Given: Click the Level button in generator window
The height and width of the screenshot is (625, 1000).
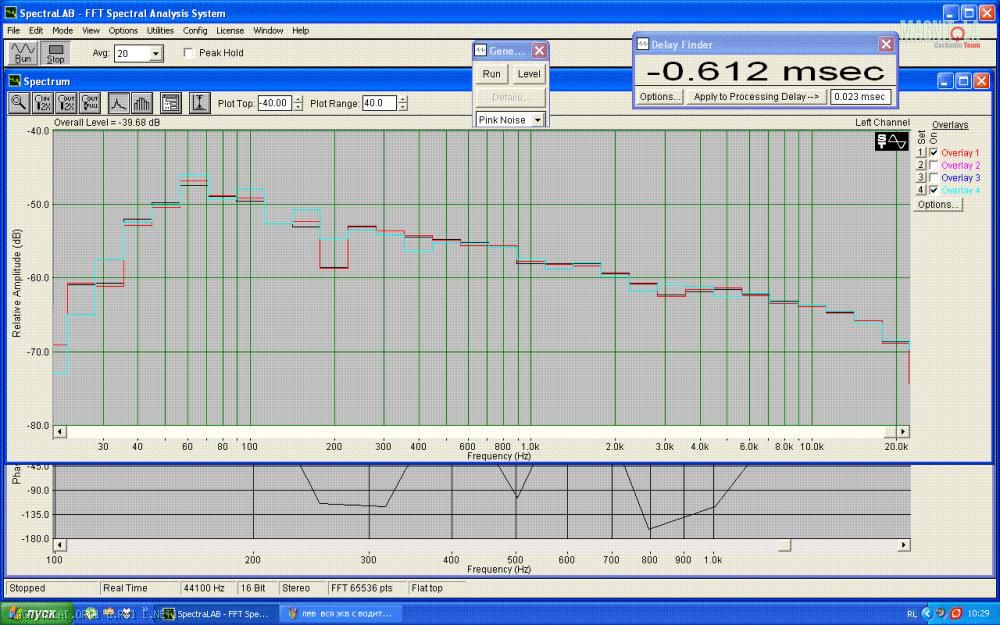Looking at the screenshot, I should click(x=529, y=74).
